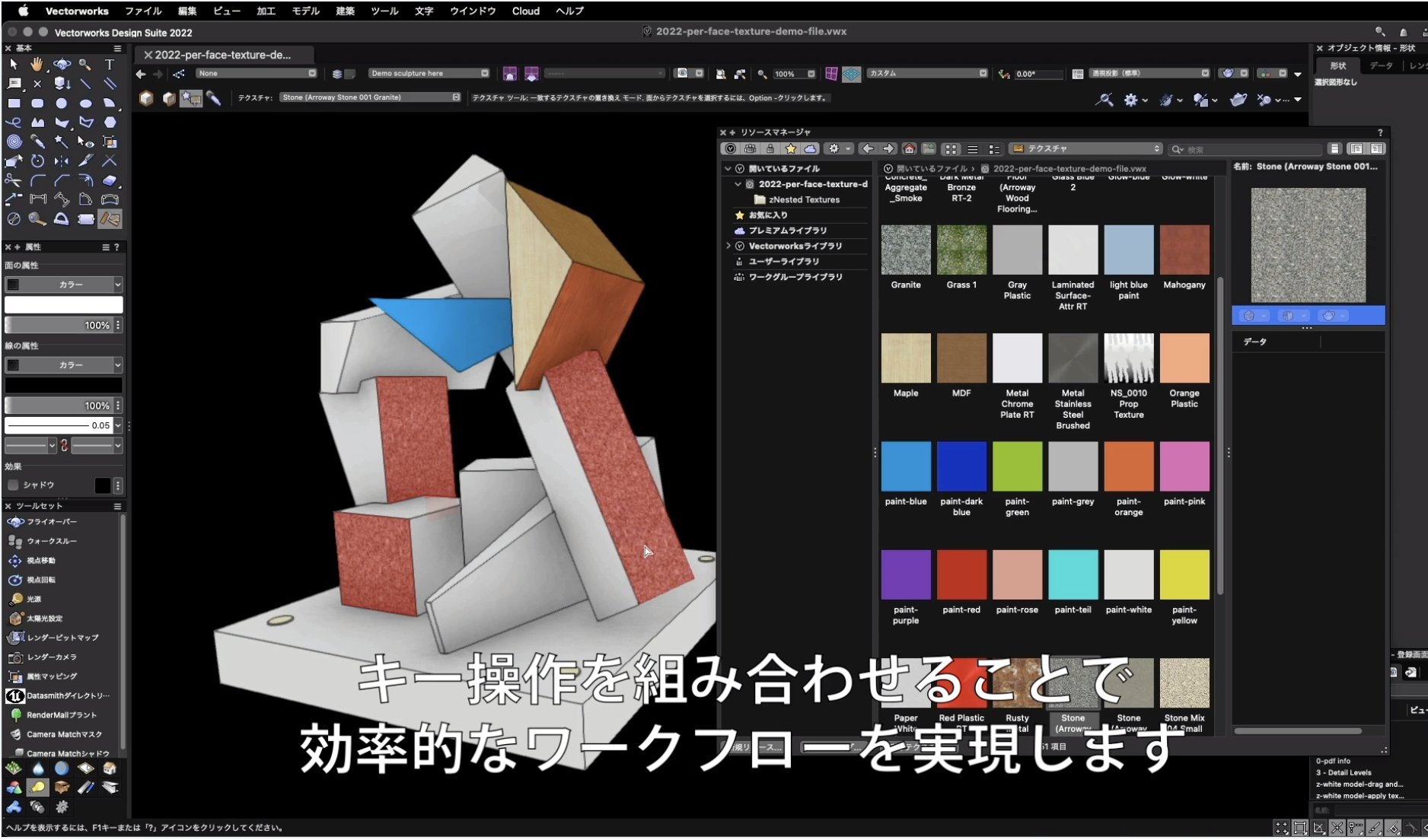Open the Walkthrough tool in the tool set list
The width and height of the screenshot is (1428, 840).
pyautogui.click(x=52, y=541)
